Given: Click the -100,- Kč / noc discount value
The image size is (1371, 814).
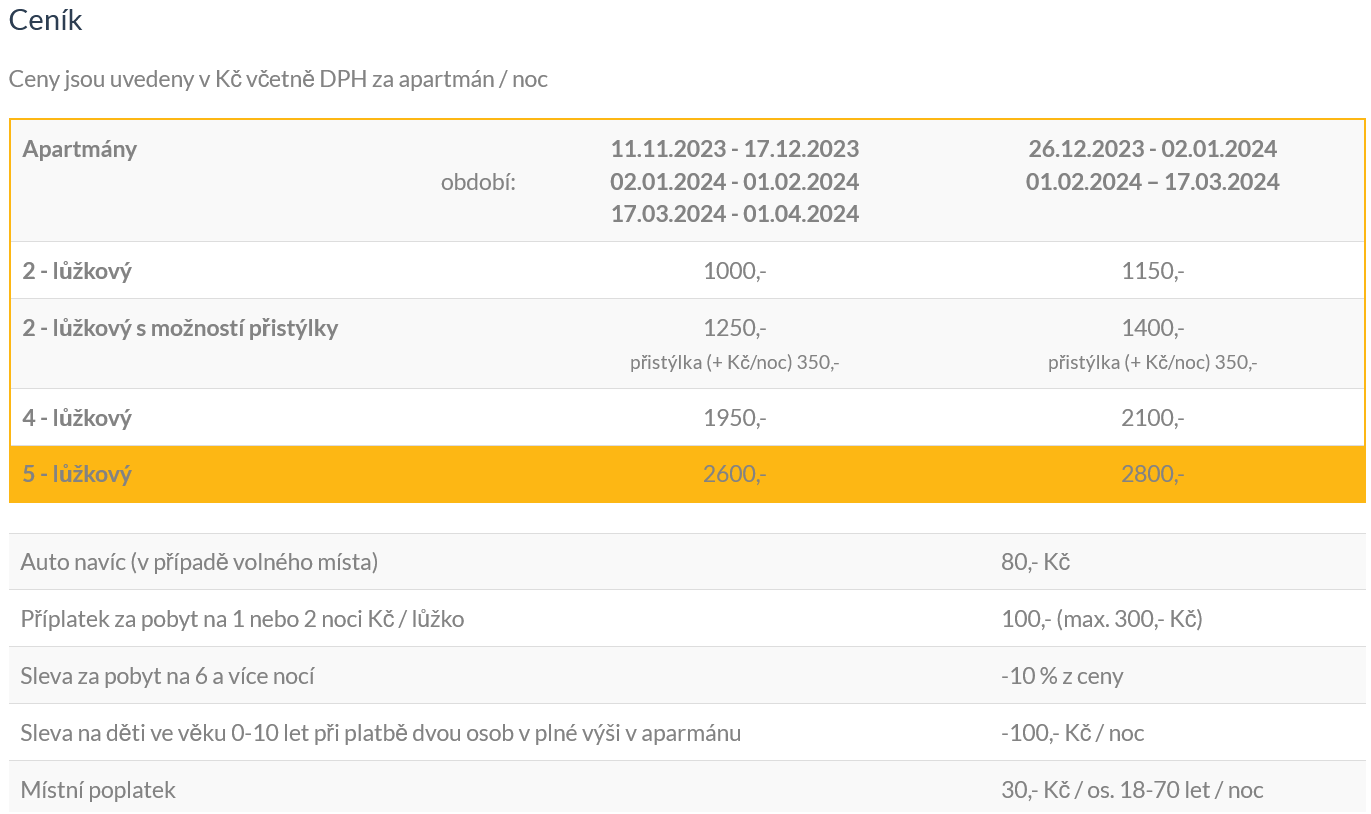Looking at the screenshot, I should pyautogui.click(x=1072, y=733).
